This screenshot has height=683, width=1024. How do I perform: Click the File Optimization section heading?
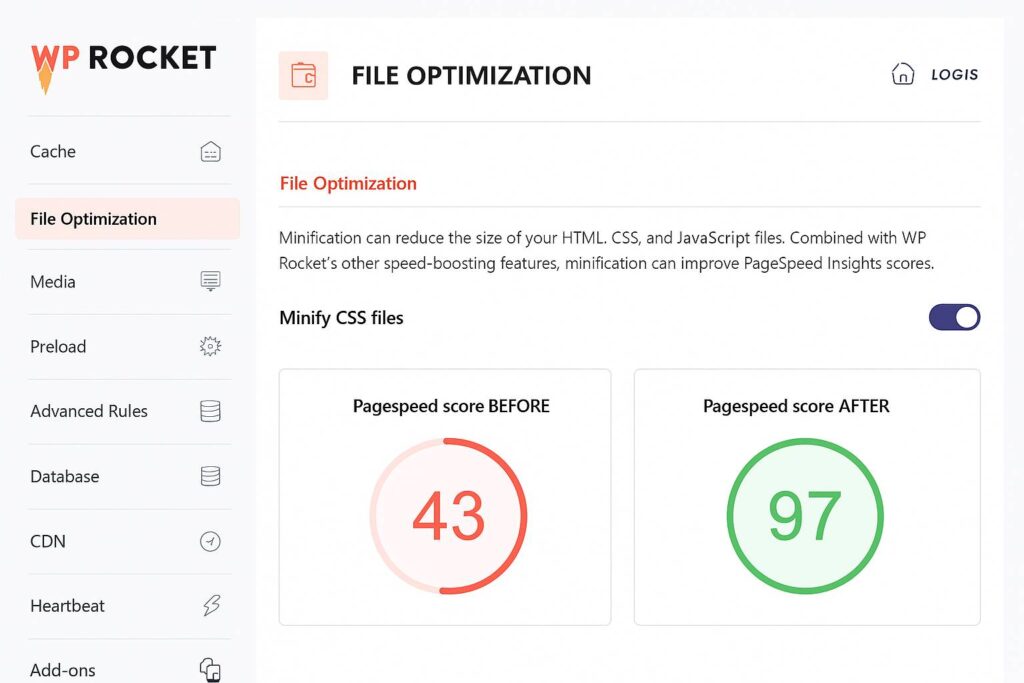(x=348, y=184)
